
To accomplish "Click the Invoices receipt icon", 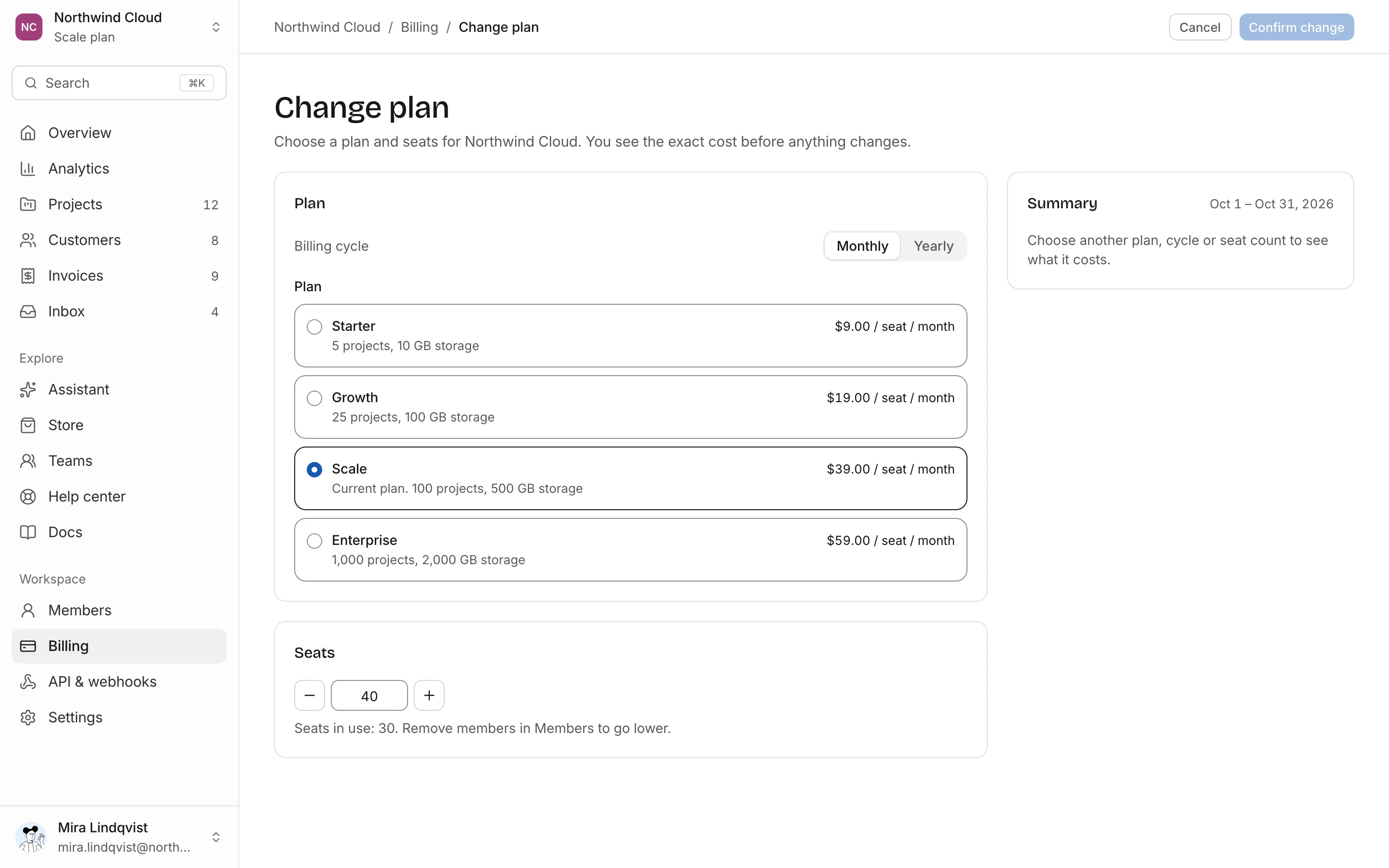I will pyautogui.click(x=27, y=275).
